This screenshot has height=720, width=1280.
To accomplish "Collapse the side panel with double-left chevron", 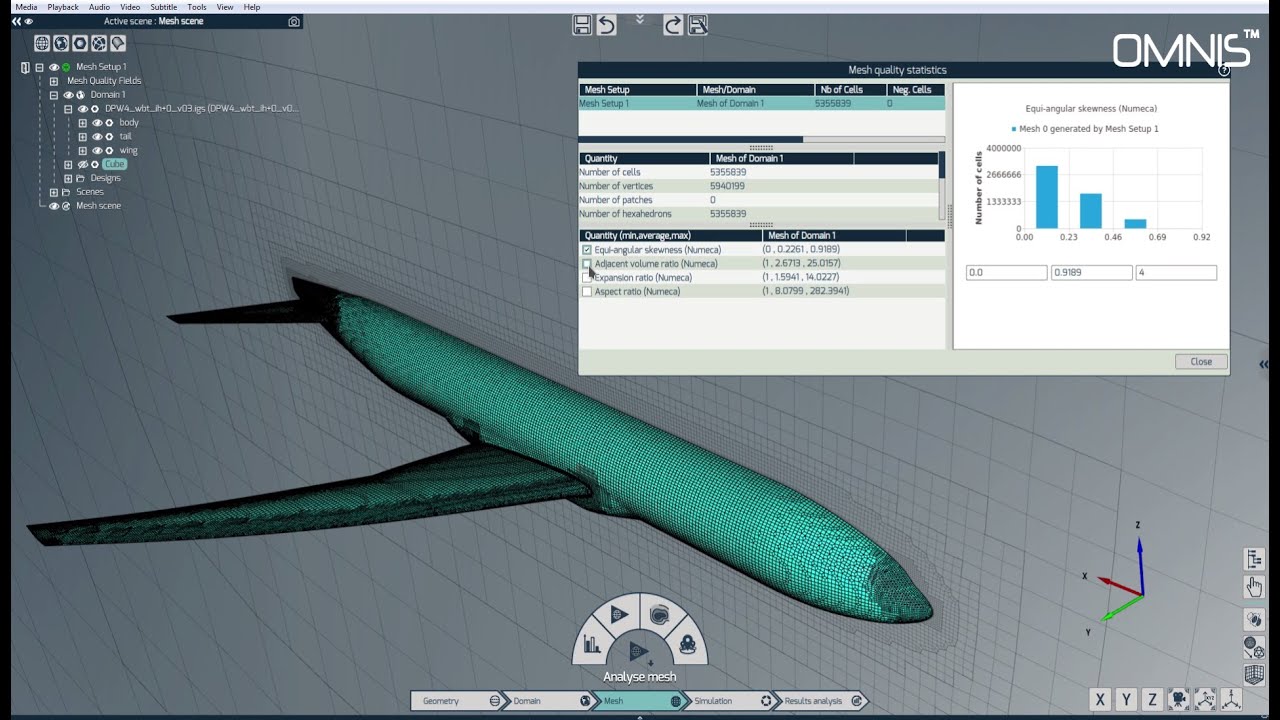I will click(x=16, y=21).
